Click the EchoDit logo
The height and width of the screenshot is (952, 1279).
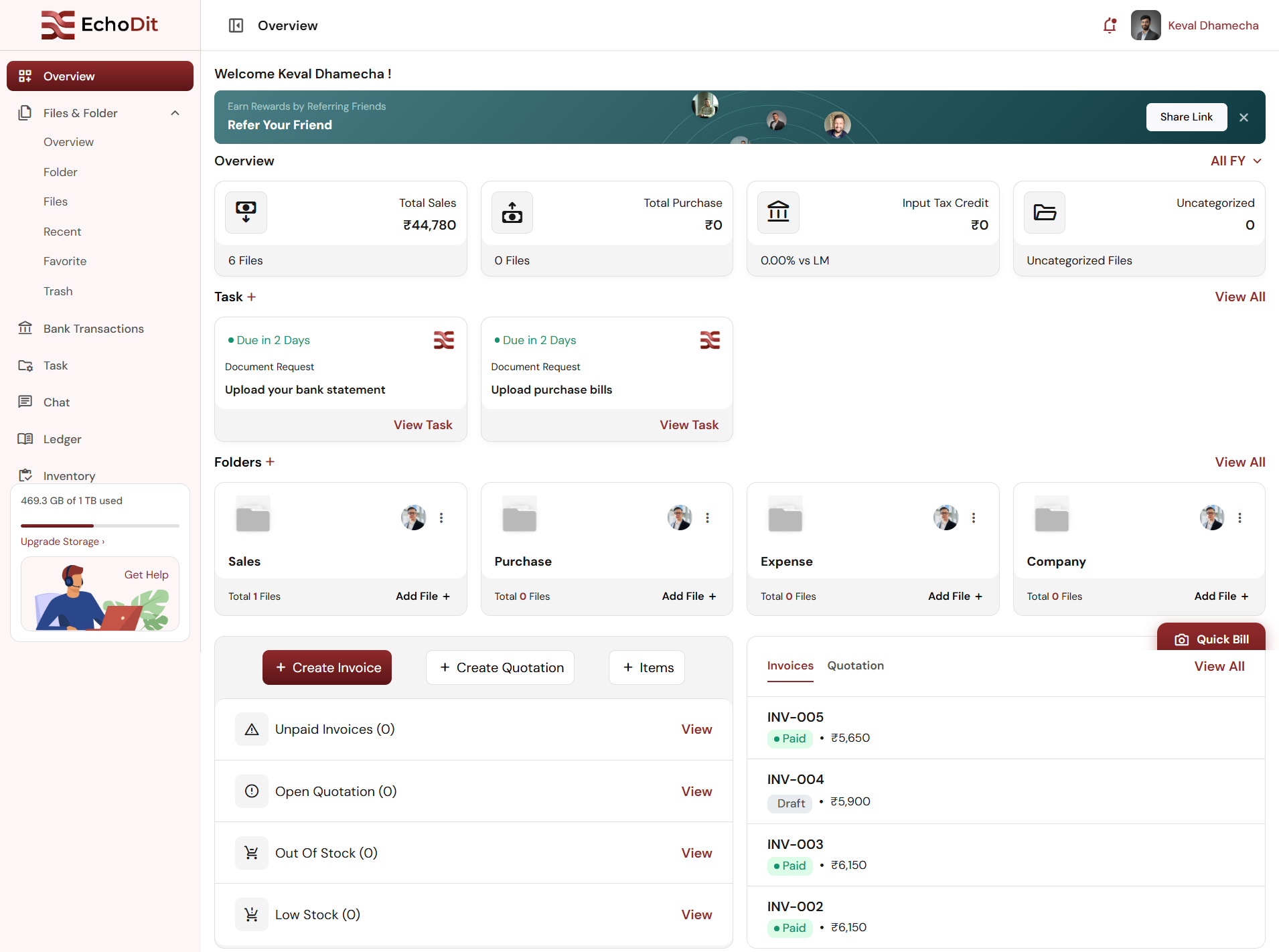tap(100, 25)
